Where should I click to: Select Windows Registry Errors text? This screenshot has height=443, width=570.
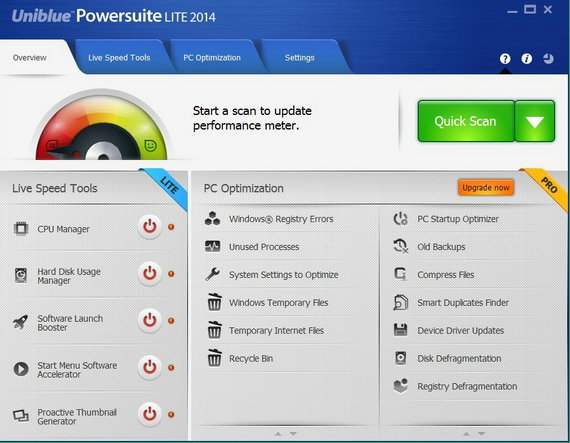(281, 219)
